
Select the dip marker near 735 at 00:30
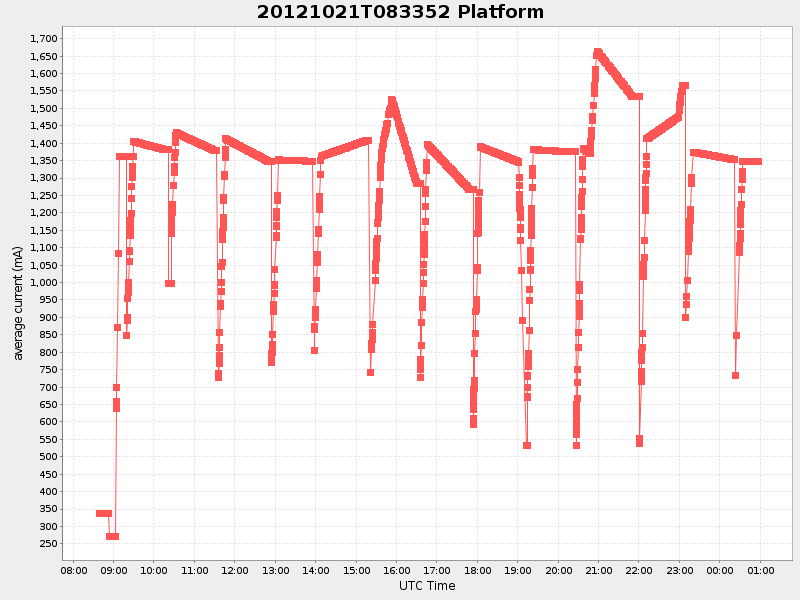[734, 376]
